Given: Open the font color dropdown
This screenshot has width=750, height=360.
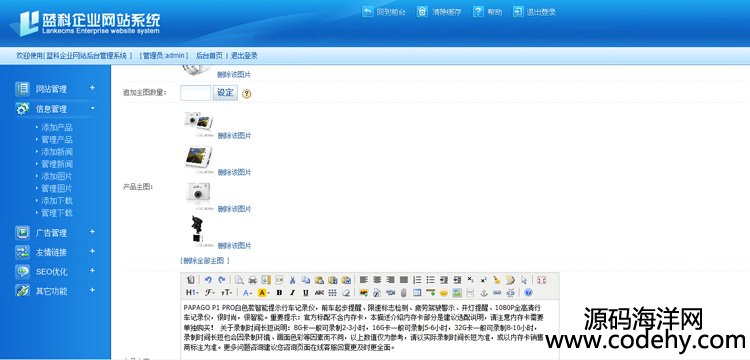Looking at the screenshot, I should tap(247, 292).
